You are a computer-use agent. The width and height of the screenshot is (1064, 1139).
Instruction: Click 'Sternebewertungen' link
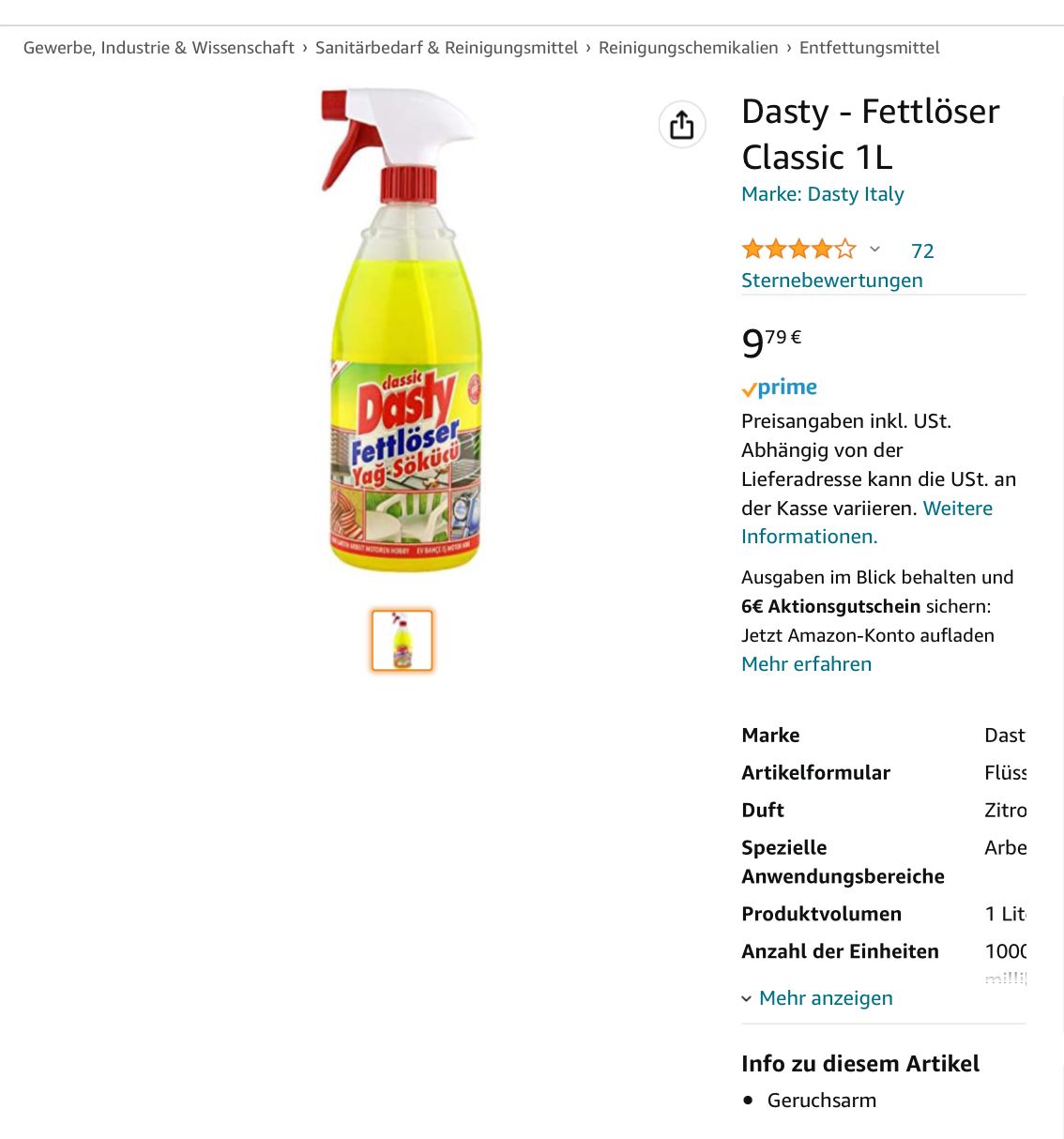(x=832, y=281)
